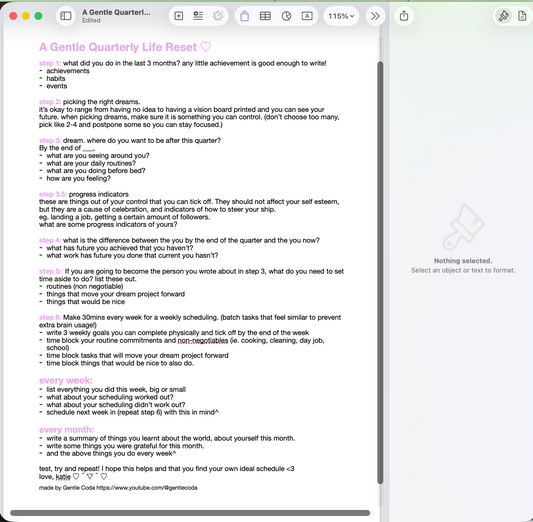
Task: Click the 'step 4:' label
Action: 50,240
